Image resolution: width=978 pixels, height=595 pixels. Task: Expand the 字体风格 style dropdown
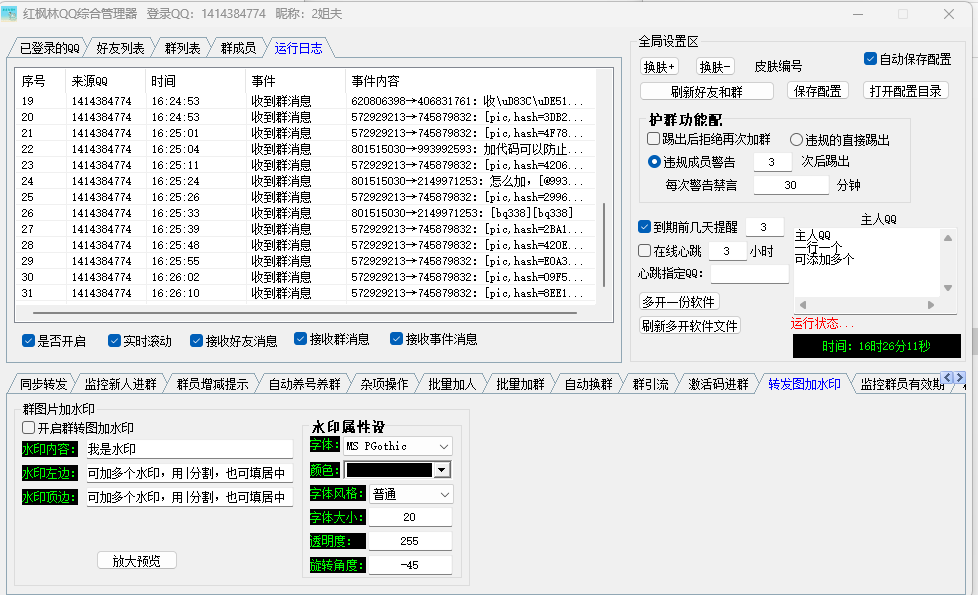click(x=443, y=494)
